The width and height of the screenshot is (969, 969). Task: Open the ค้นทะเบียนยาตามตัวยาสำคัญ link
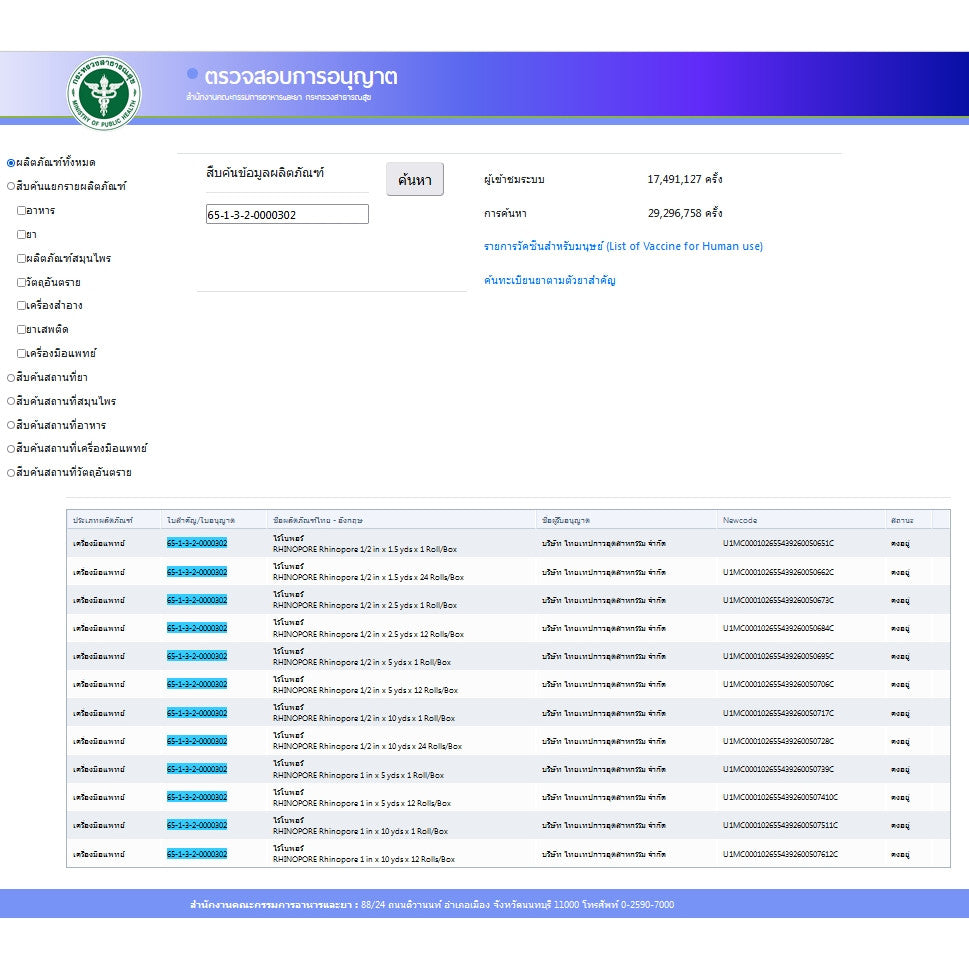[549, 280]
